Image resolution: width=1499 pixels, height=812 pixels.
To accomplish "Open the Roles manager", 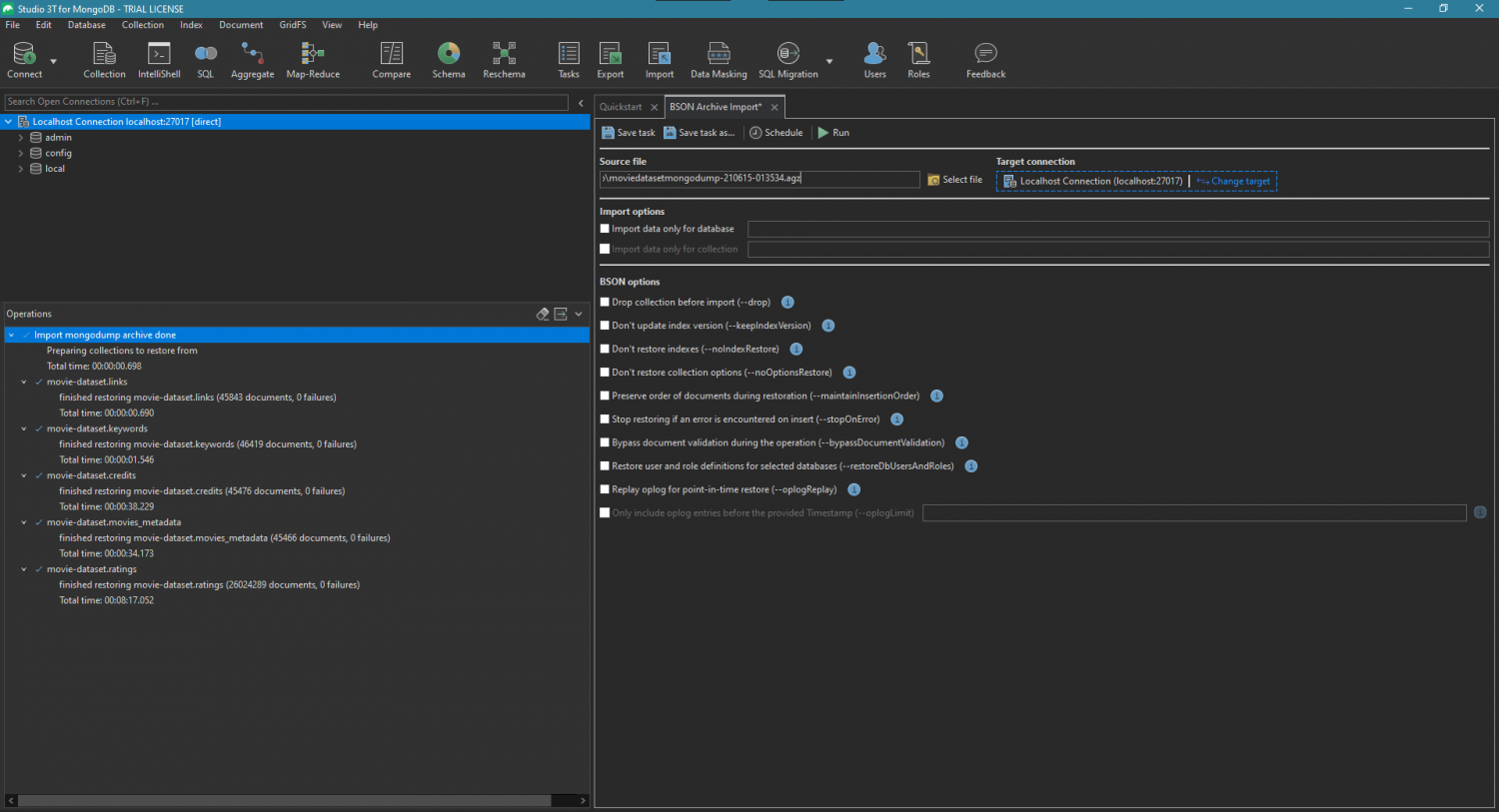I will 918,60.
